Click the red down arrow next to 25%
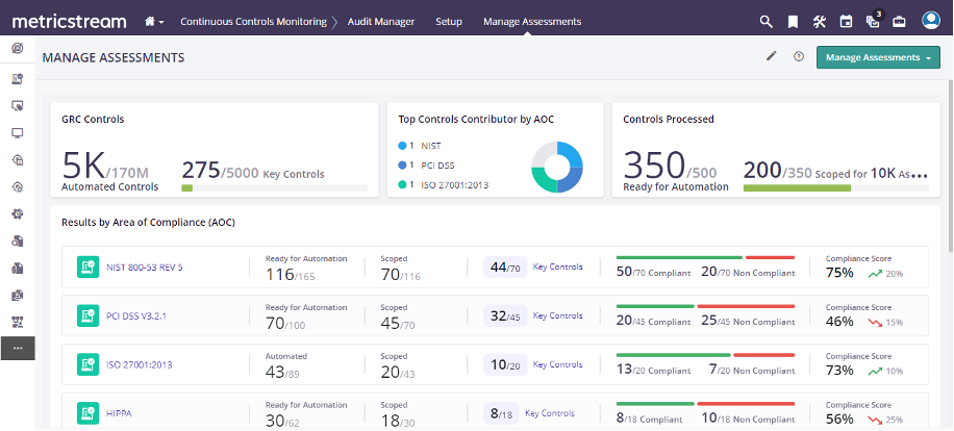 click(875, 420)
